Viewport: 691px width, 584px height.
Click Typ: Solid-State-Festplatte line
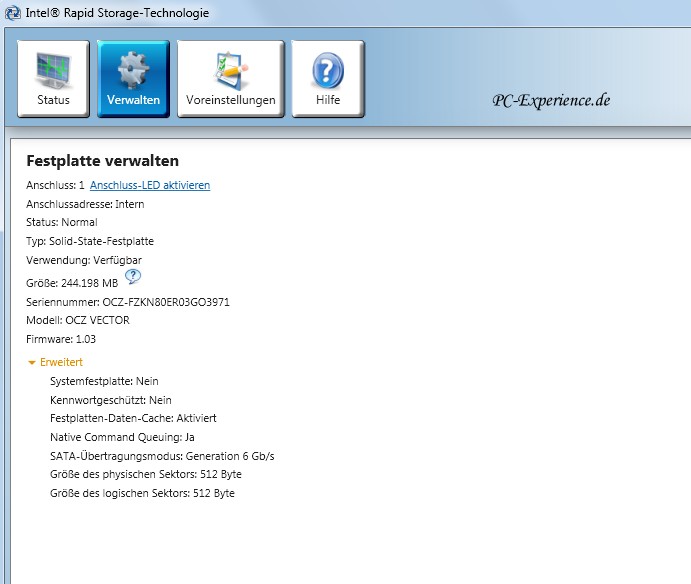(x=90, y=241)
